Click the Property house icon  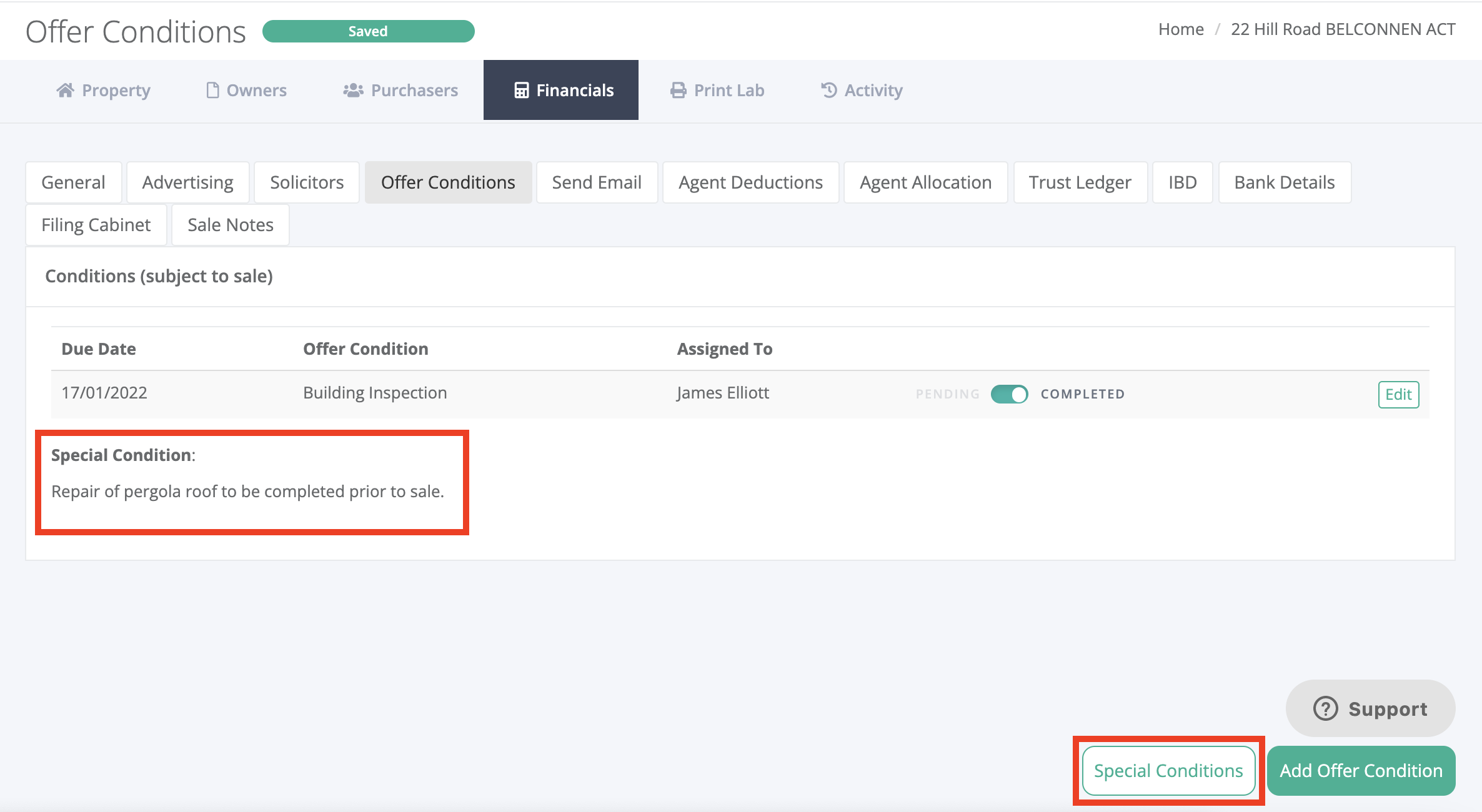(x=65, y=91)
